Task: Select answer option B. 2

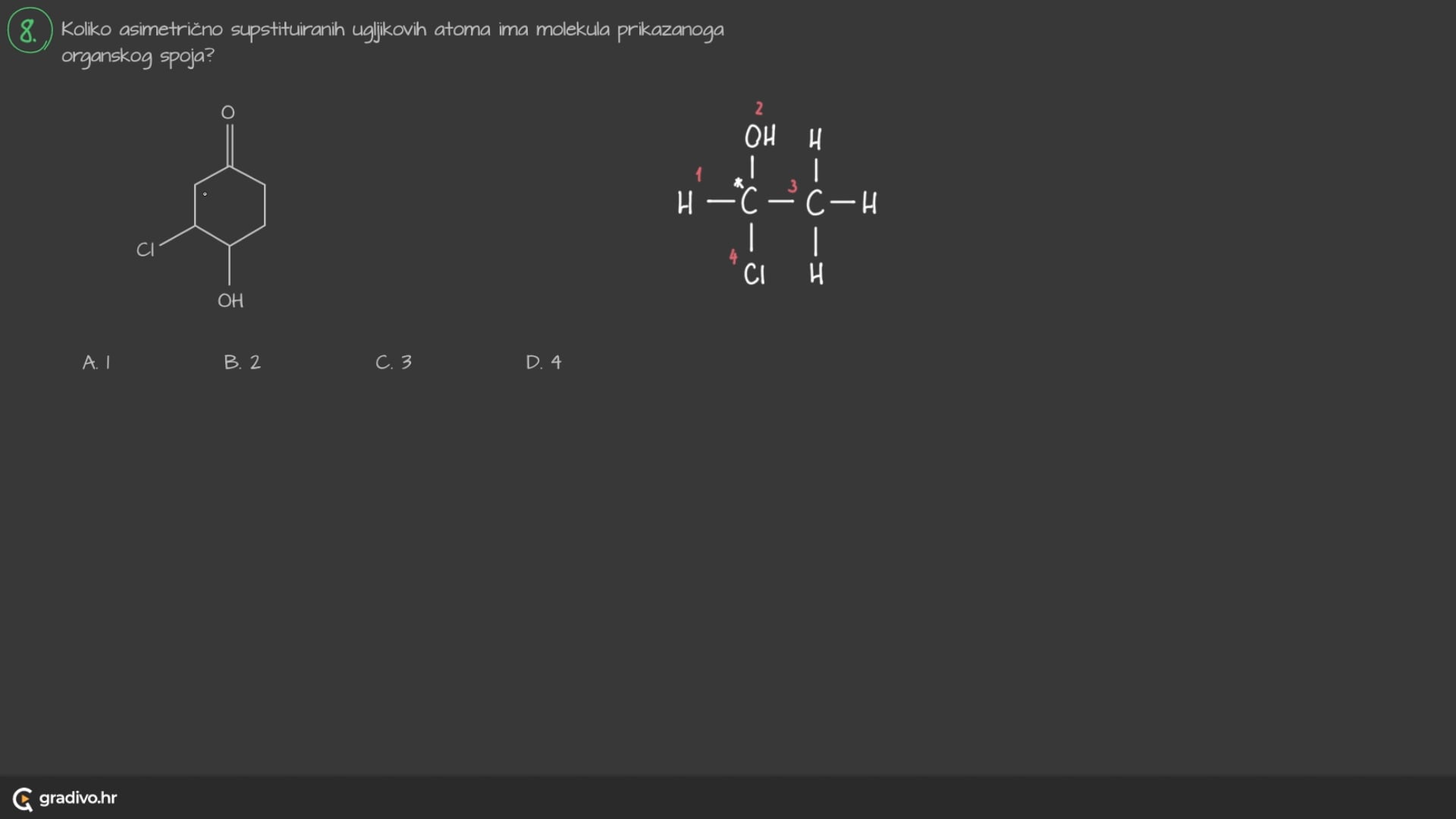Action: click(x=242, y=362)
